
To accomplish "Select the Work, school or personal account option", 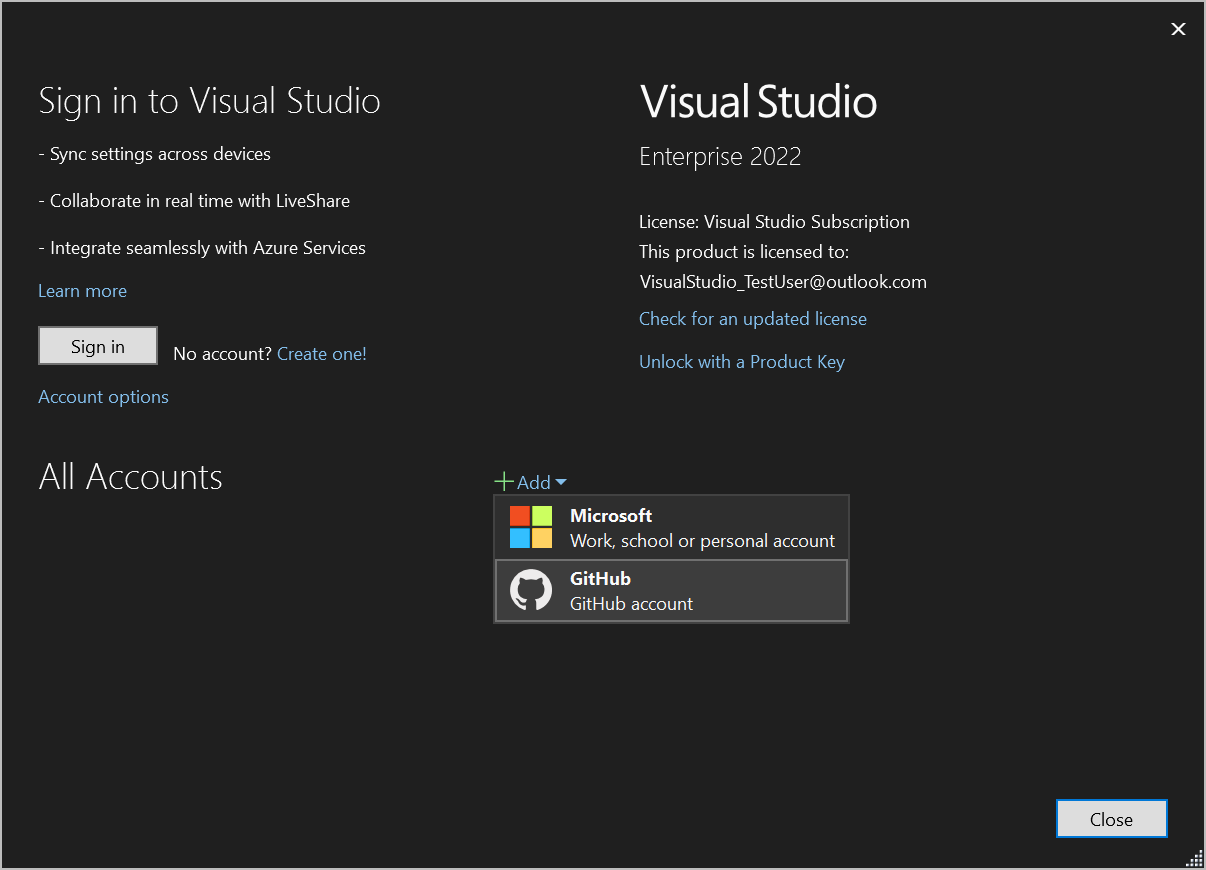I will [x=702, y=540].
